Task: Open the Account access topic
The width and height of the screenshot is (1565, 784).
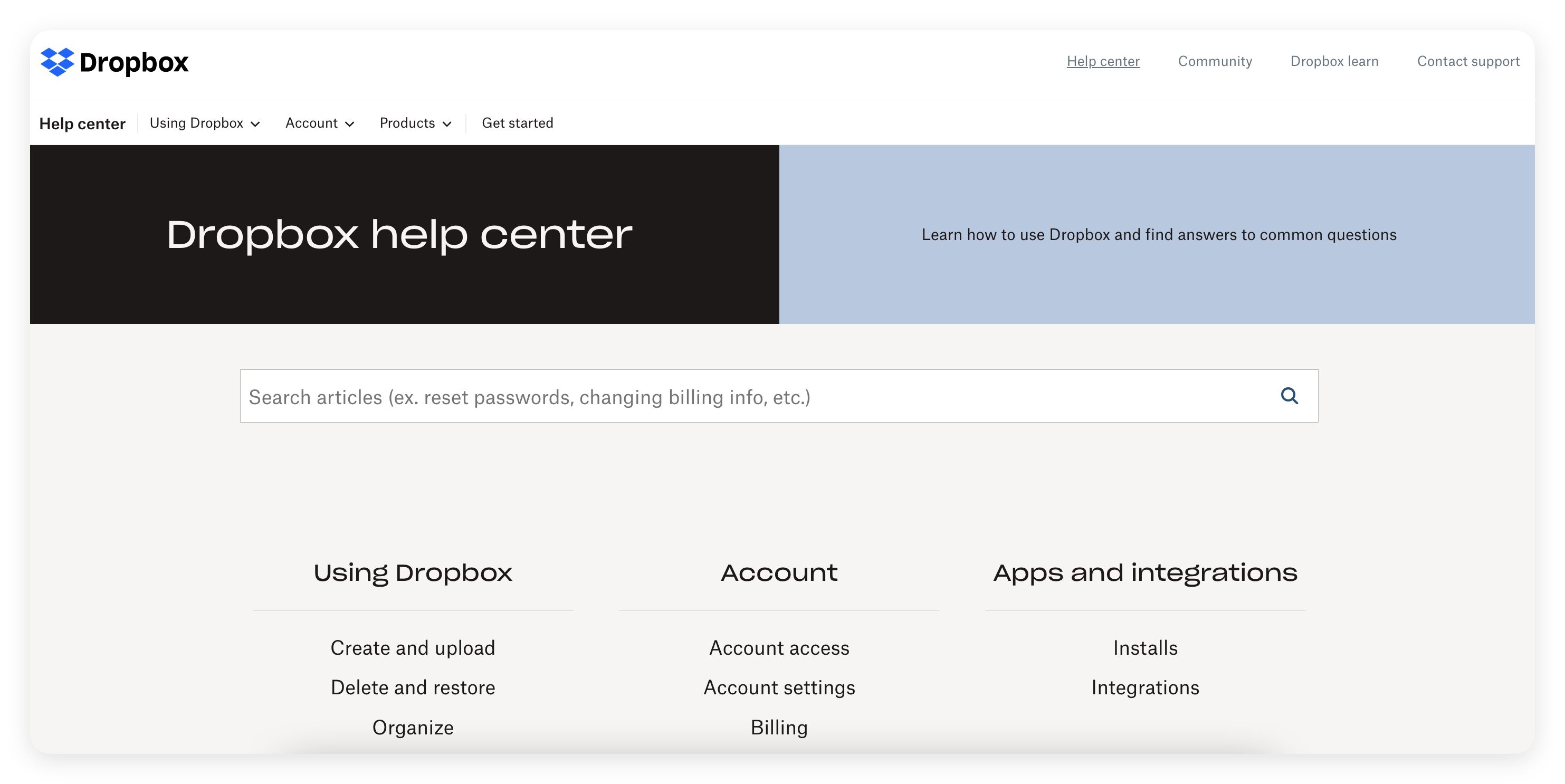Action: click(x=779, y=648)
